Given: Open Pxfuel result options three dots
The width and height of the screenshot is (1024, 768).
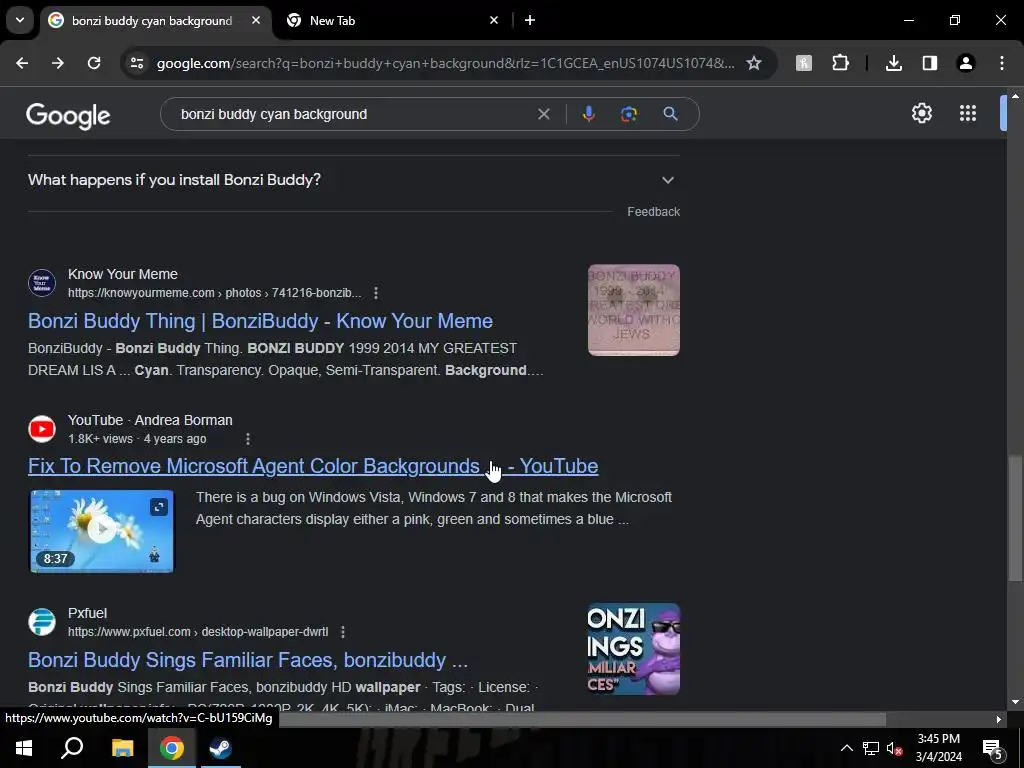Looking at the screenshot, I should tap(343, 632).
